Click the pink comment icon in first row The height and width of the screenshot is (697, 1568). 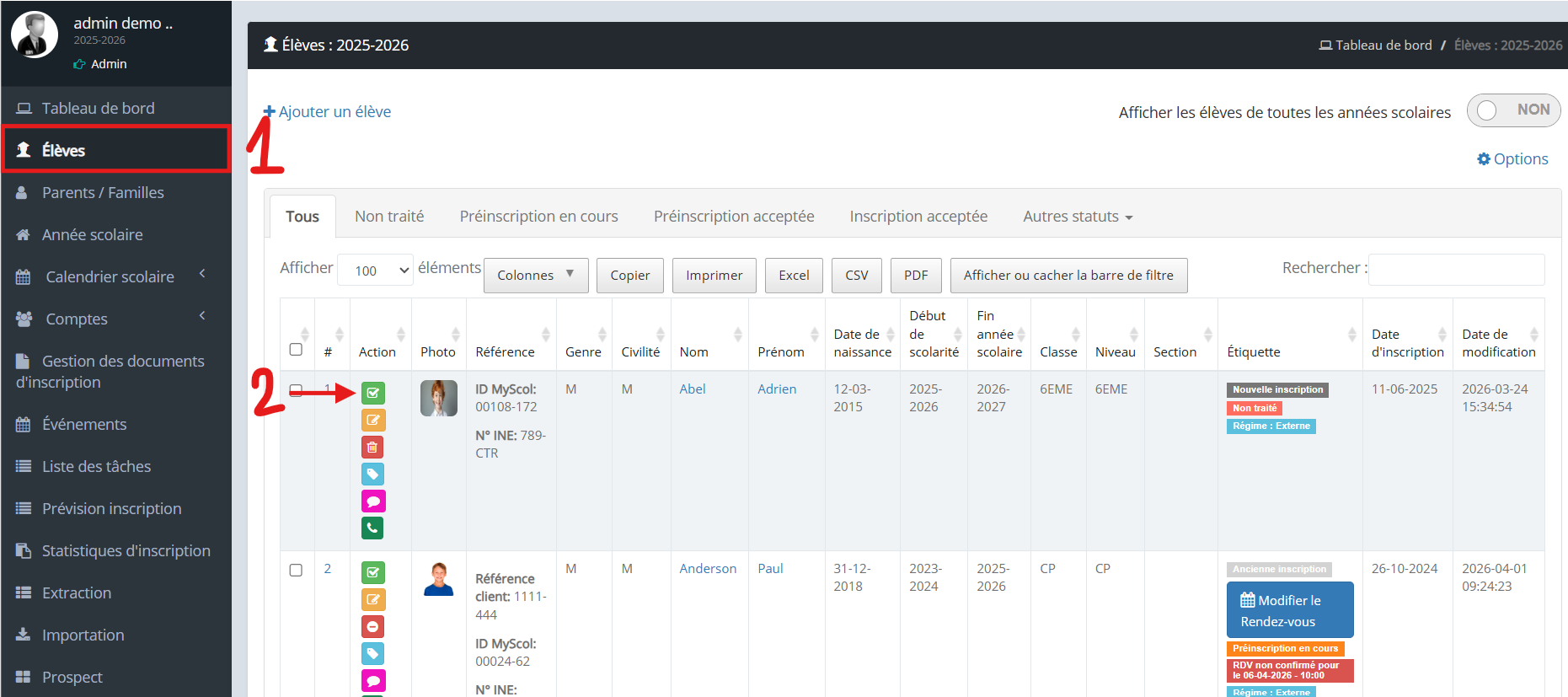(372, 501)
